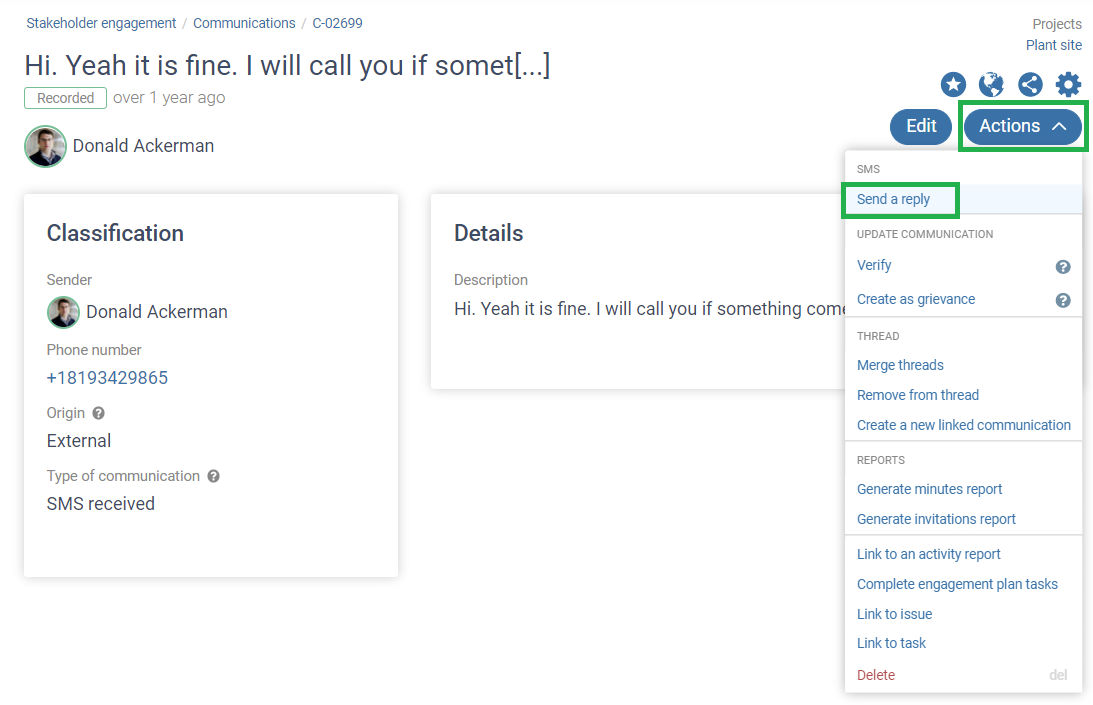1093x705 pixels.
Task: Choose Merge threads from the menu
Action: (900, 365)
